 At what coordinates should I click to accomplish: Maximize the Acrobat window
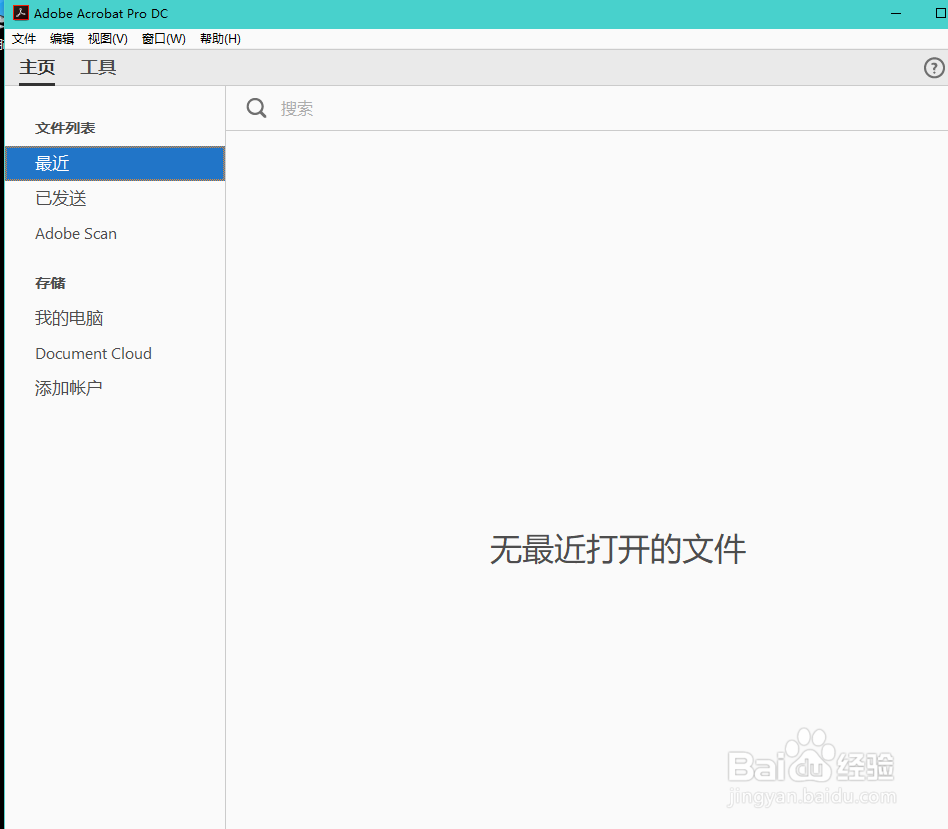tap(940, 13)
